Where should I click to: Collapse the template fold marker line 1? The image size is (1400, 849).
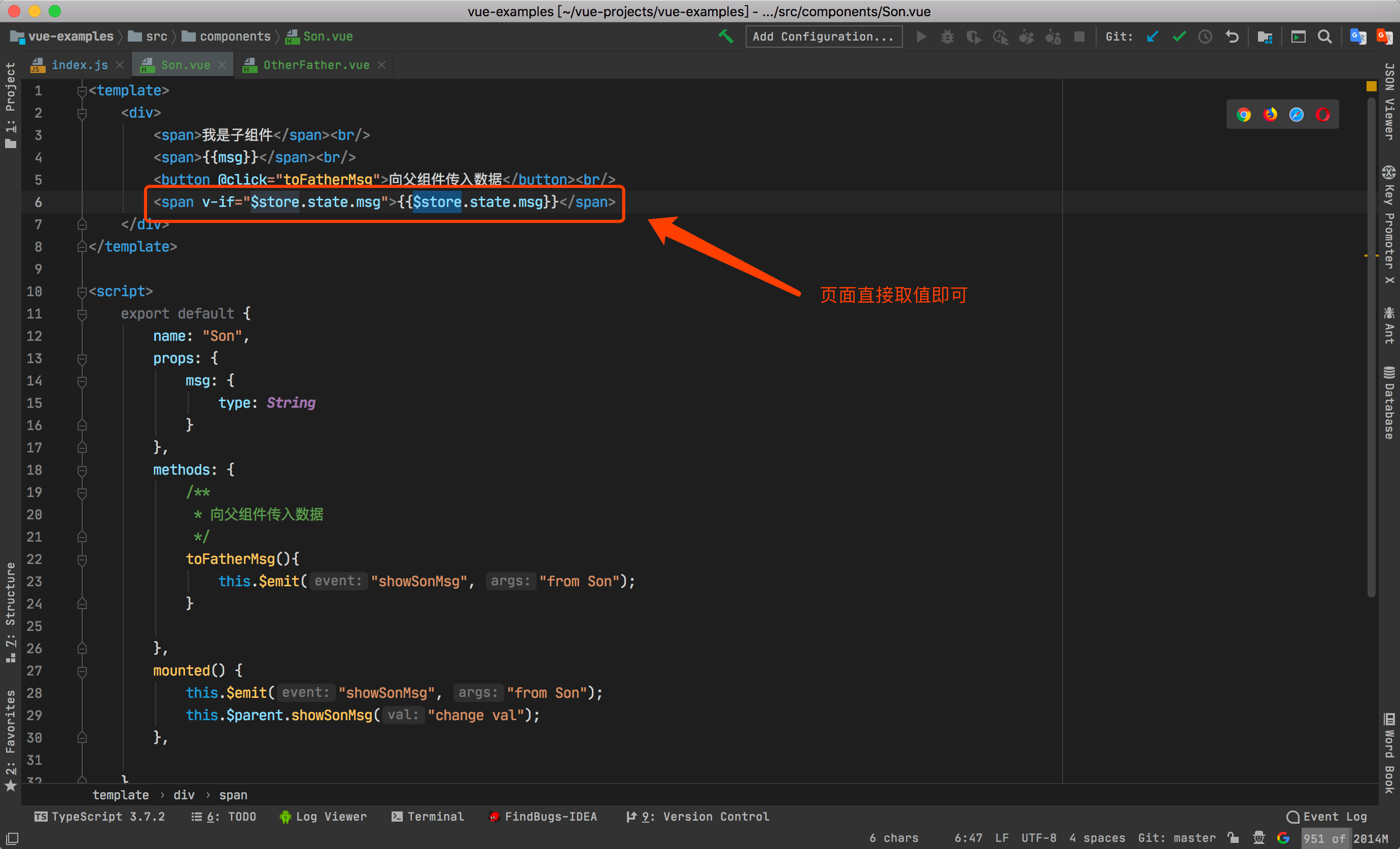tap(82, 91)
